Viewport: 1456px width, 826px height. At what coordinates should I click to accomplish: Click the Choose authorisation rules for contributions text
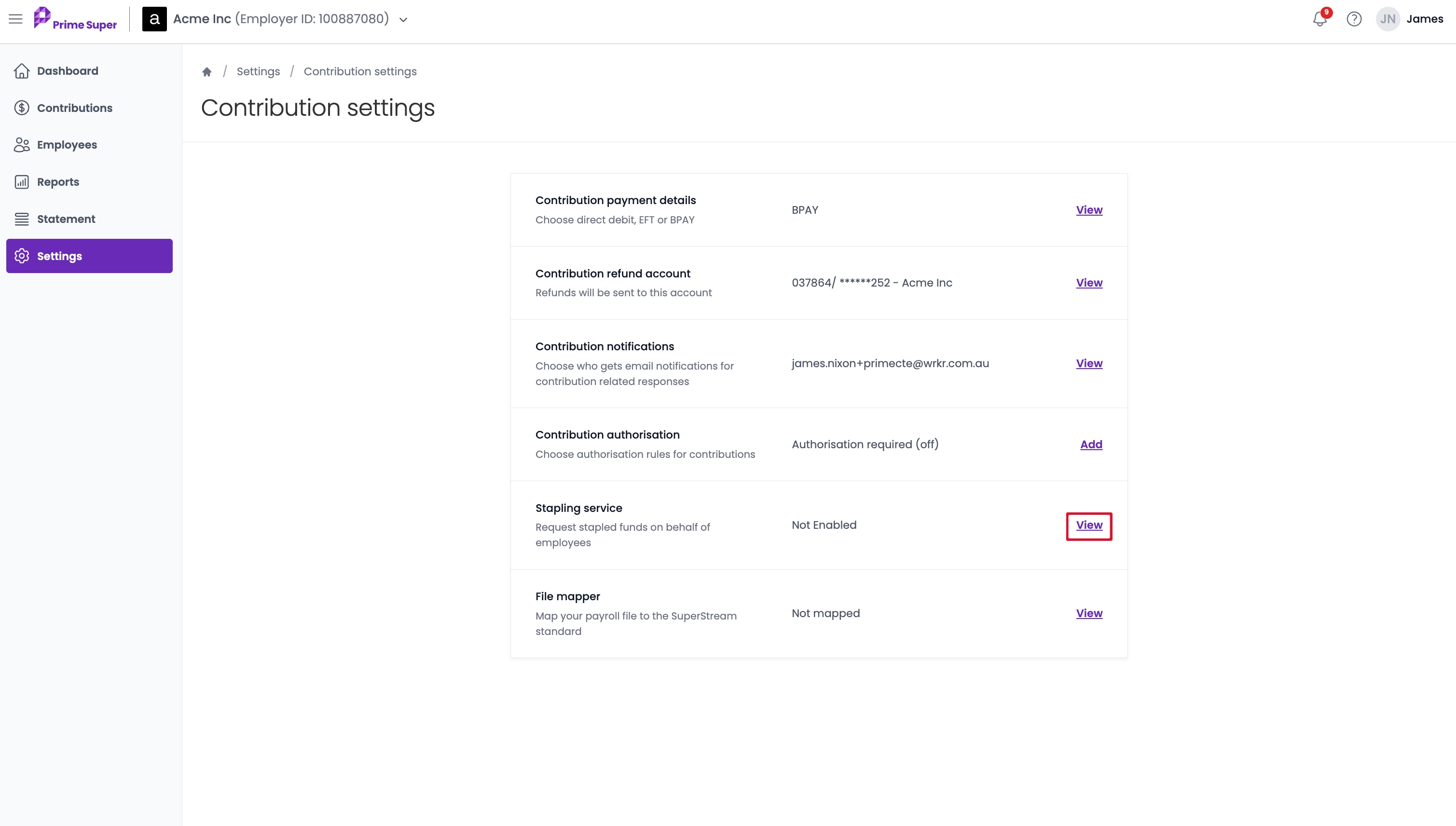point(645,454)
